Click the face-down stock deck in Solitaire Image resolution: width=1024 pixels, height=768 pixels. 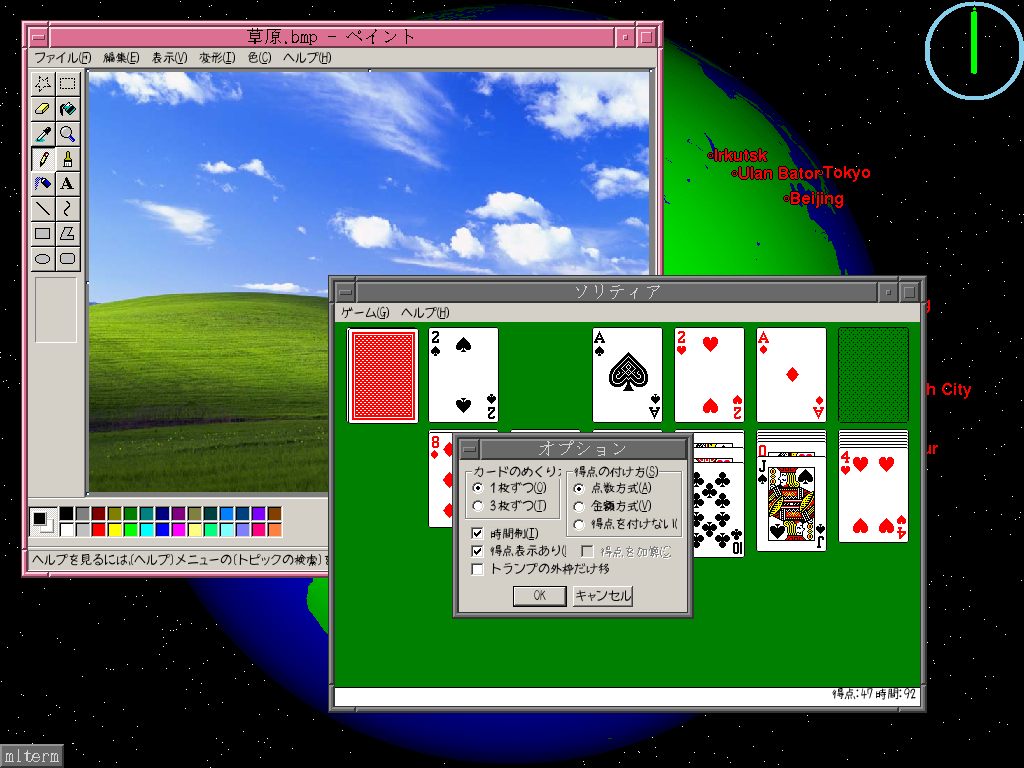tap(383, 376)
